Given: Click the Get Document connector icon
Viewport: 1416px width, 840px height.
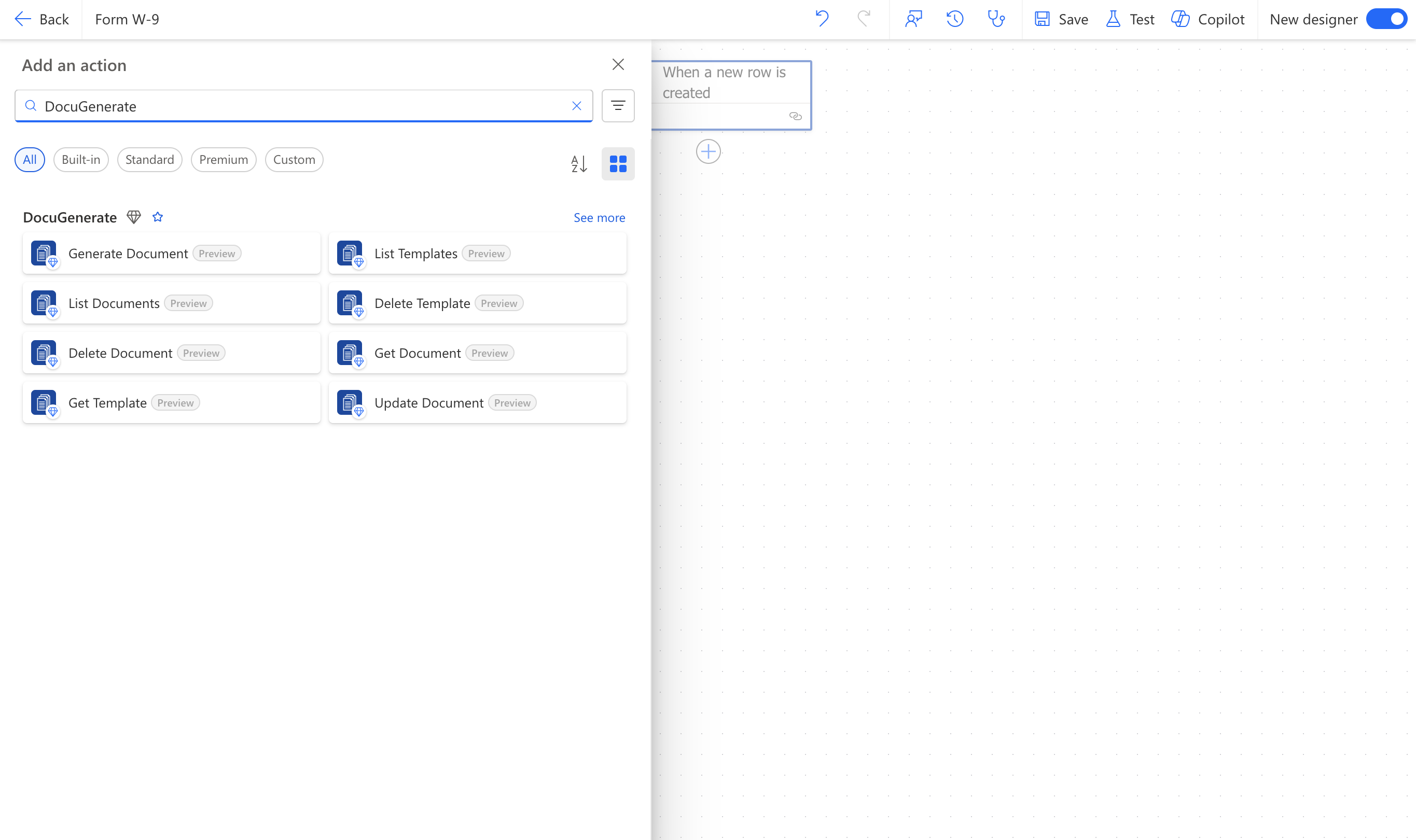Looking at the screenshot, I should point(350,353).
